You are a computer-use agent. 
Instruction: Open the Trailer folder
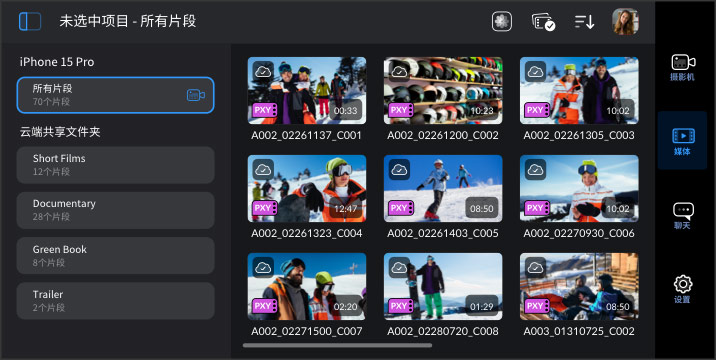pos(116,301)
